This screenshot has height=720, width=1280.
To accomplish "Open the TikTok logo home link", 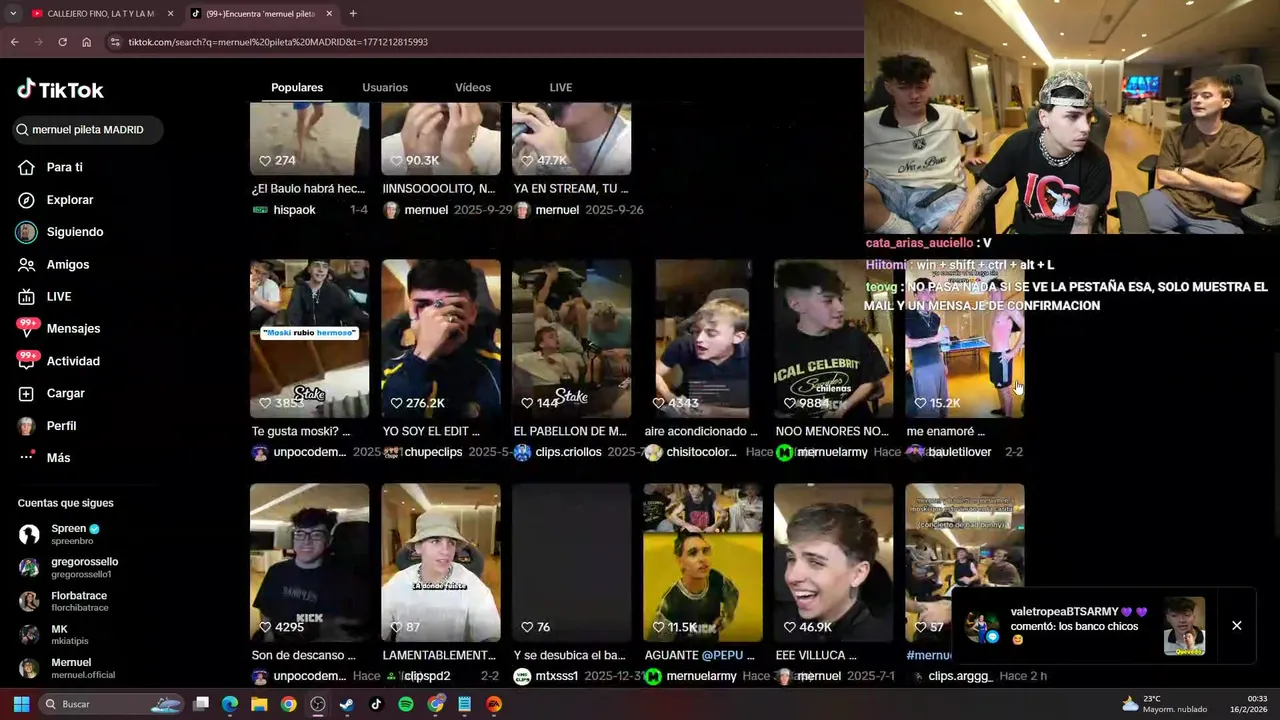I will (60, 90).
